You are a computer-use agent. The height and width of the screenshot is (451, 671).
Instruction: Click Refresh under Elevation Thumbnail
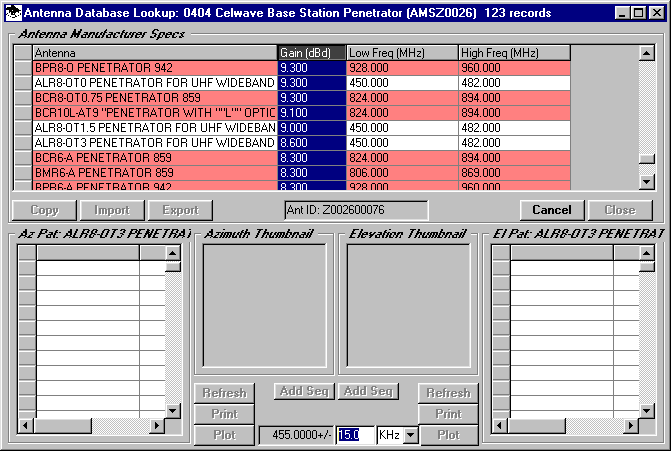pos(448,393)
